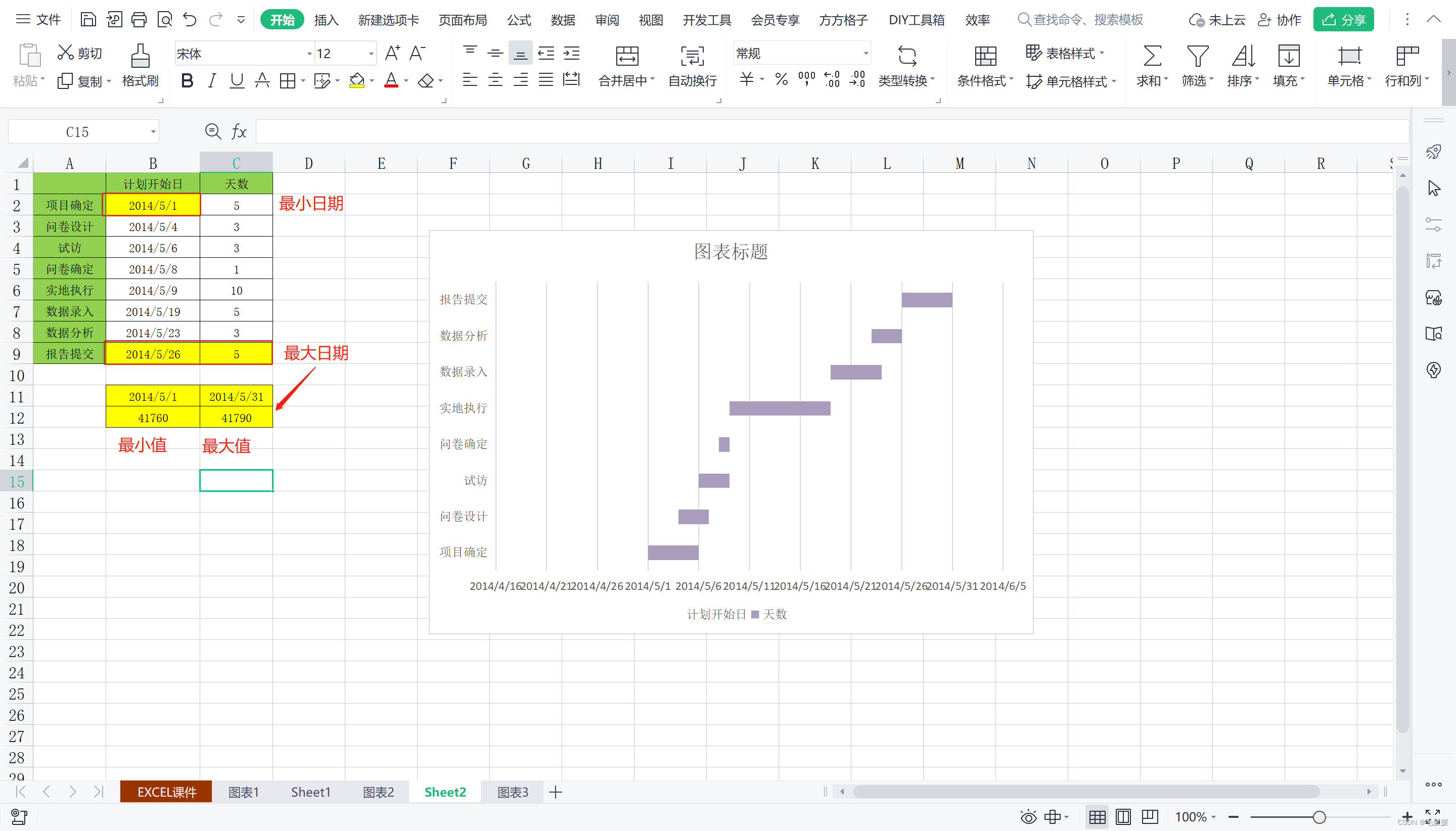Click the insert function fx icon
The height and width of the screenshot is (831, 1456).
pyautogui.click(x=239, y=132)
